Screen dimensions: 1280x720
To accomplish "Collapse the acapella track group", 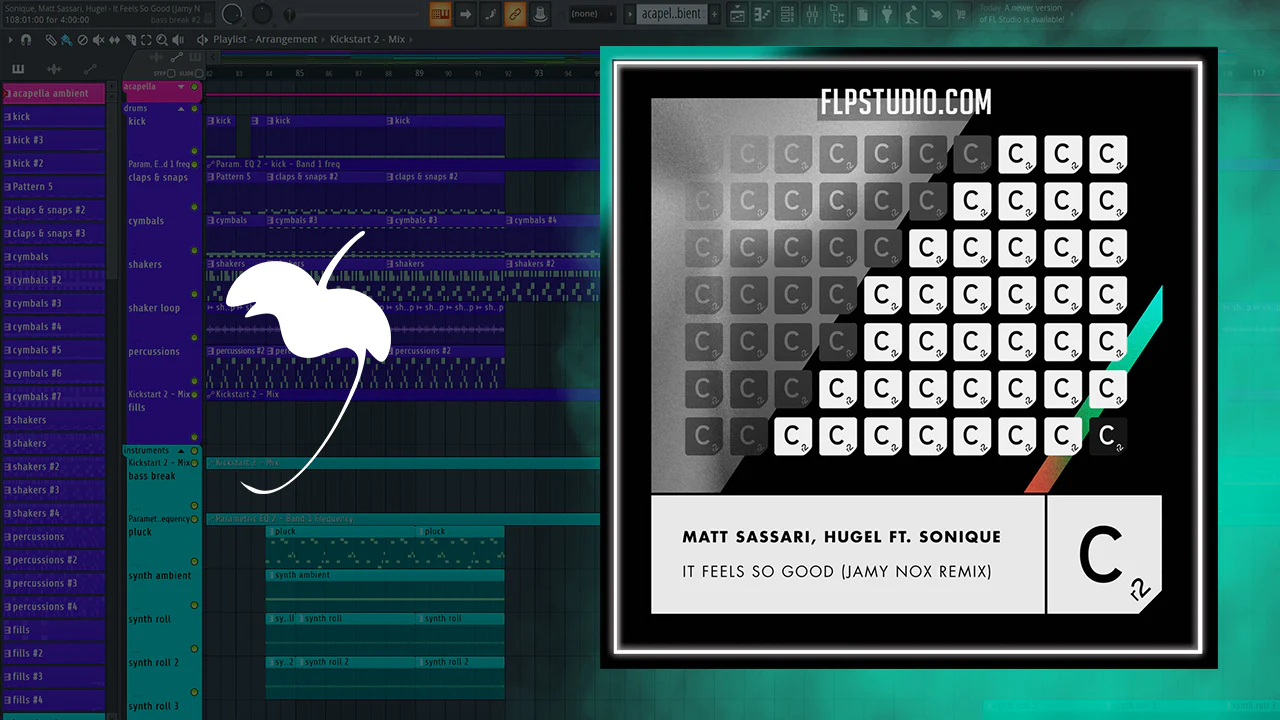I will coord(181,87).
